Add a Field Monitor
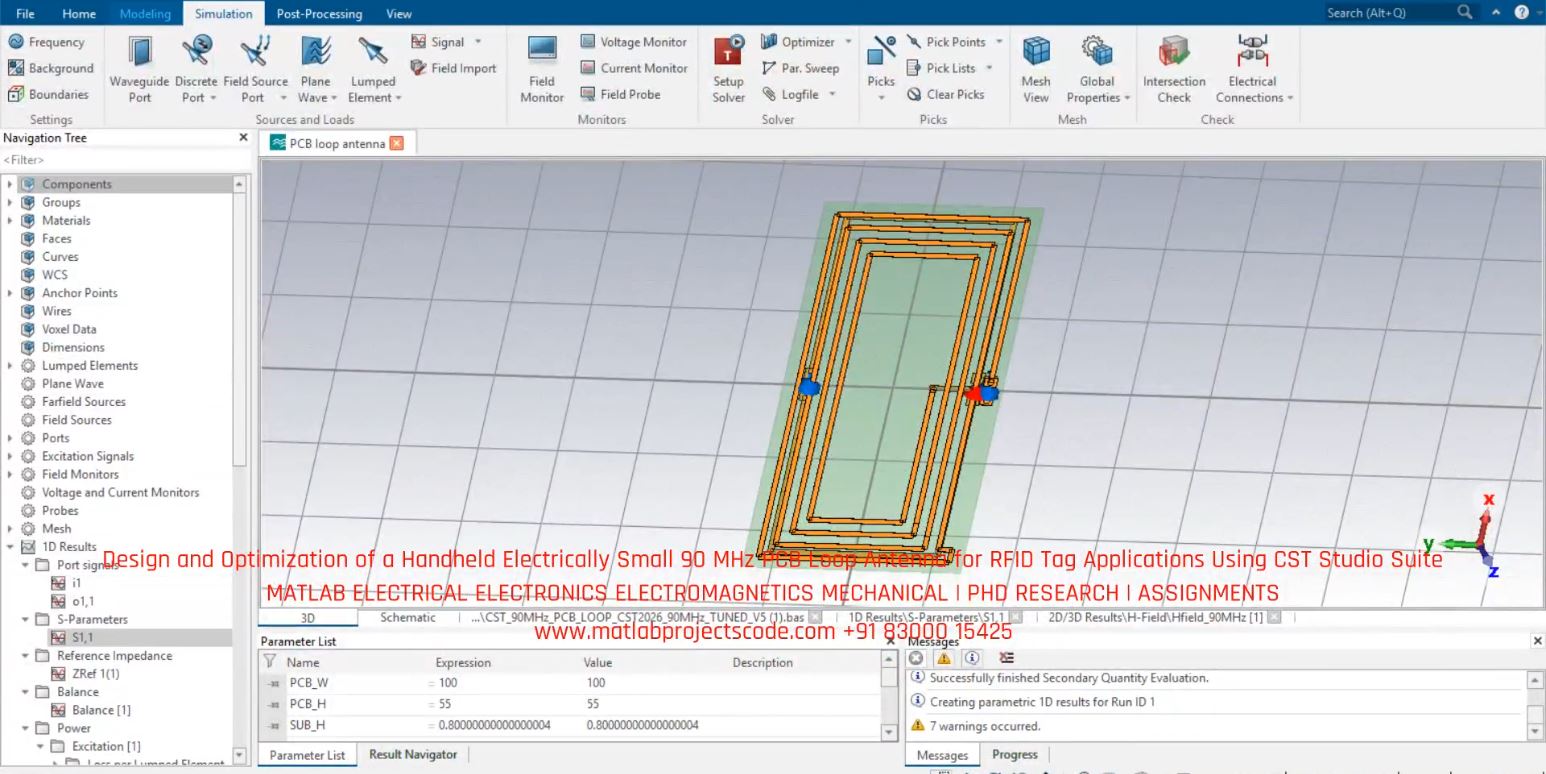 (x=542, y=69)
